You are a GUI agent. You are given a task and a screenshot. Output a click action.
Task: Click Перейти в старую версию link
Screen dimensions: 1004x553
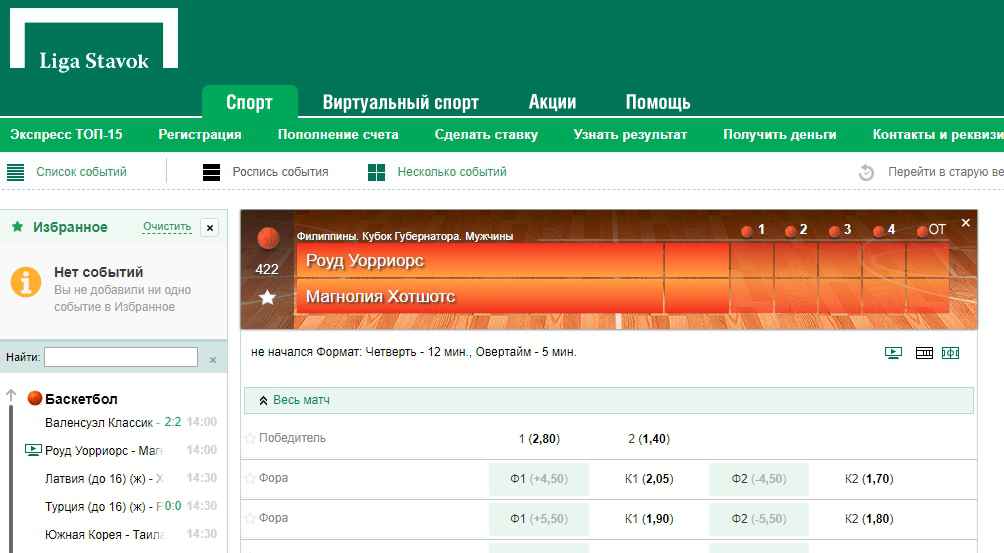pyautogui.click(x=946, y=172)
